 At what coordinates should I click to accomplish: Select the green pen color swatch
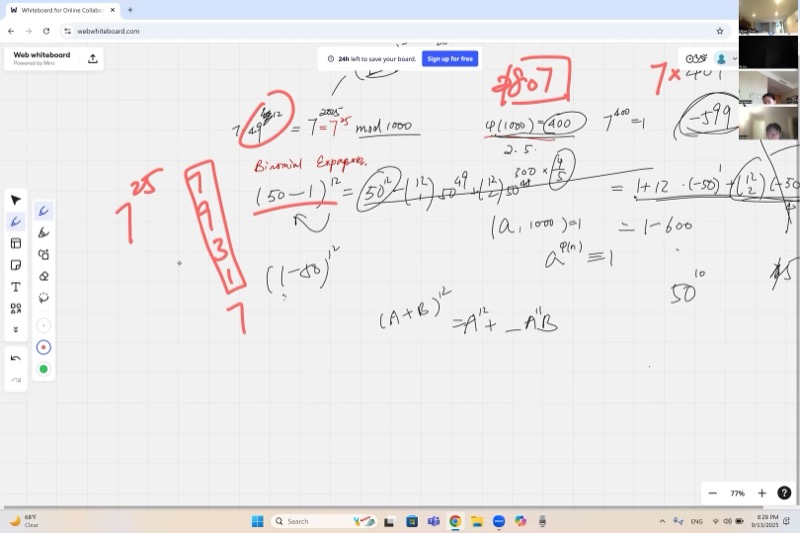pyautogui.click(x=43, y=369)
